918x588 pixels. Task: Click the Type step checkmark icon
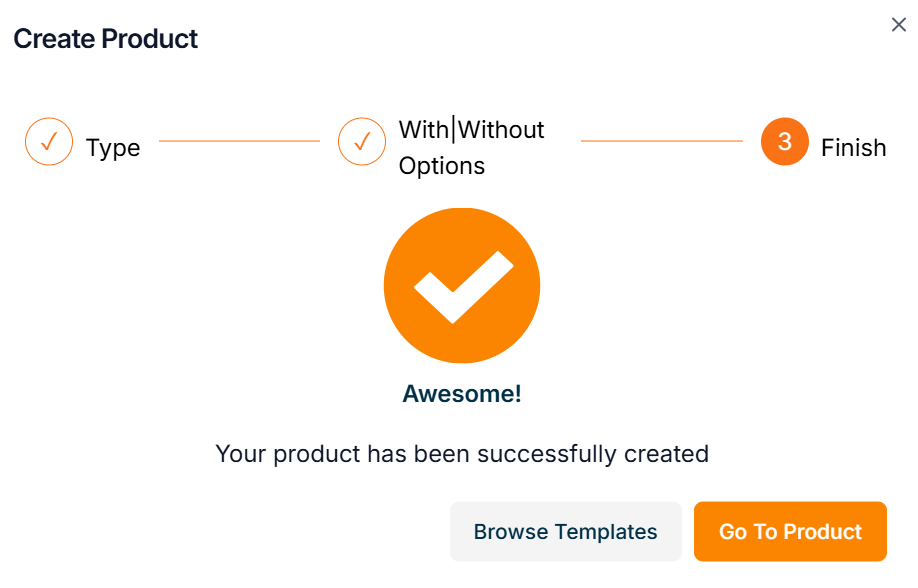(x=49, y=142)
